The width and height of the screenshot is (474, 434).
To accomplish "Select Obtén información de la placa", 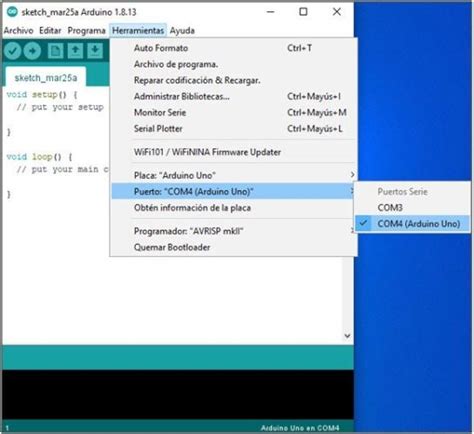I will 233,208.
